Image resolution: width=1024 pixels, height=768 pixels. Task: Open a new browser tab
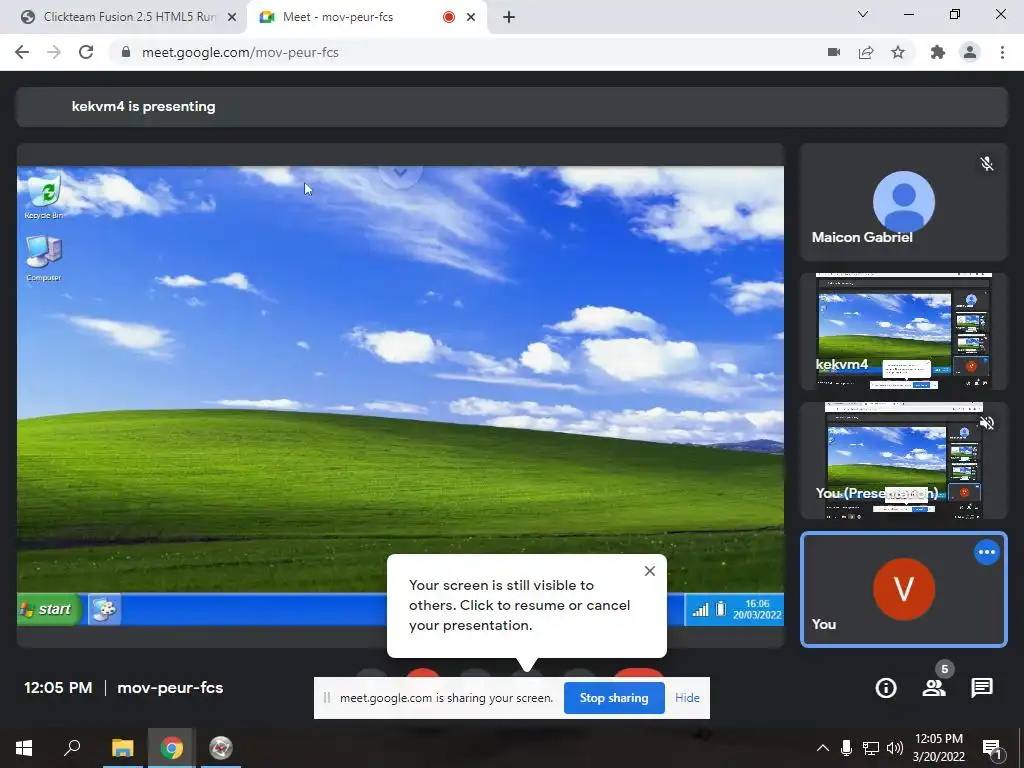click(509, 17)
